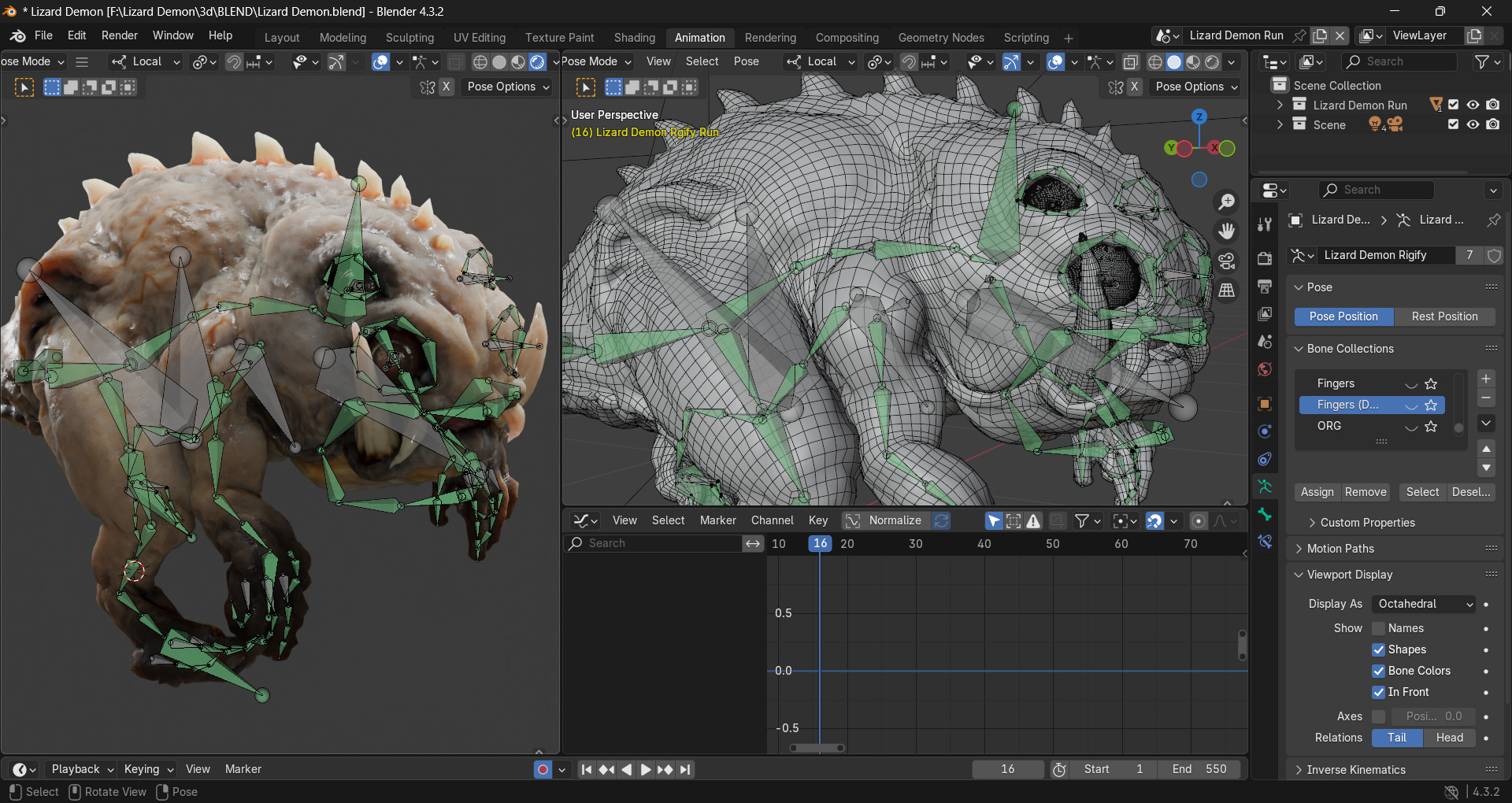This screenshot has width=1512, height=803.
Task: Open Pose Options in the left viewport
Action: click(x=508, y=87)
